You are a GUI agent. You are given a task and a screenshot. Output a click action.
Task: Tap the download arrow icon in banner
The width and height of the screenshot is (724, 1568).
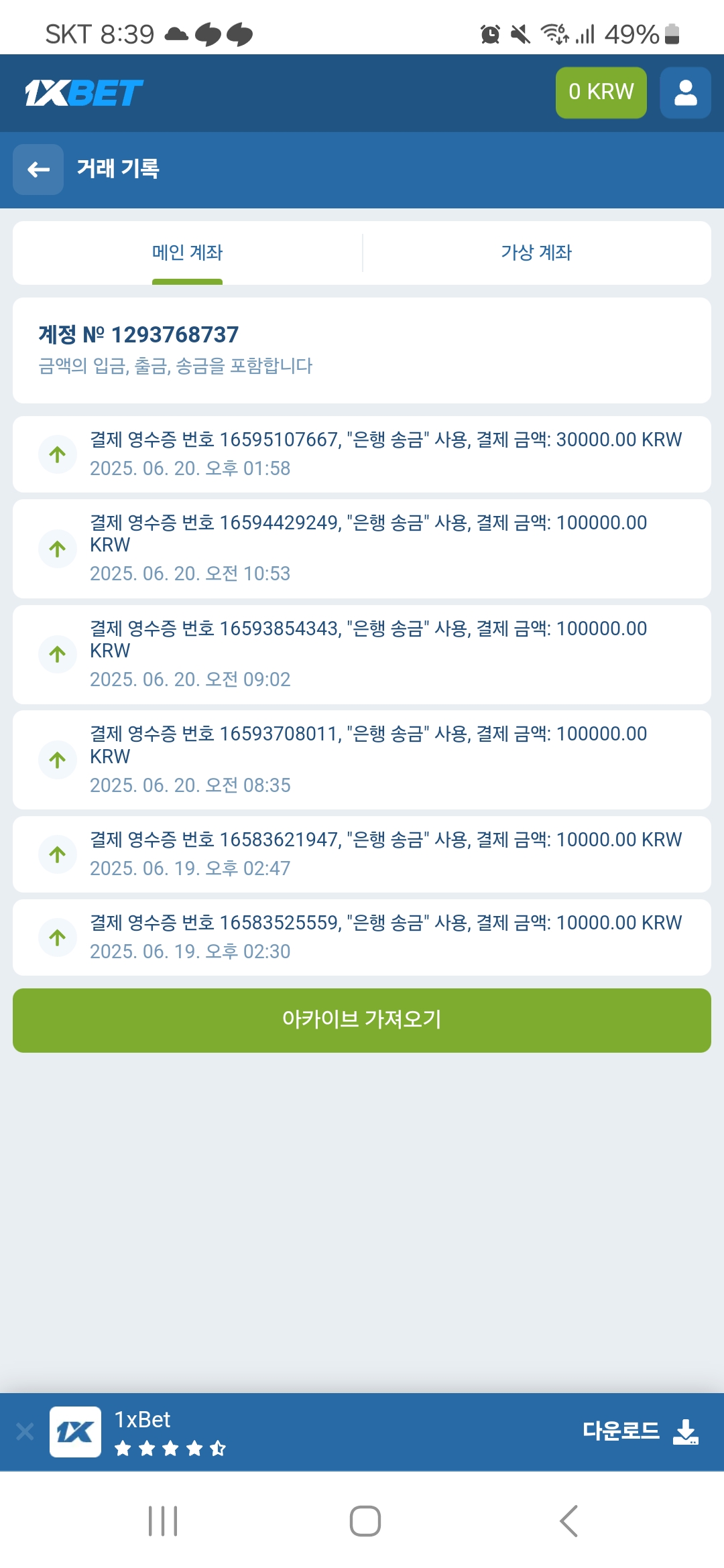coord(686,1431)
